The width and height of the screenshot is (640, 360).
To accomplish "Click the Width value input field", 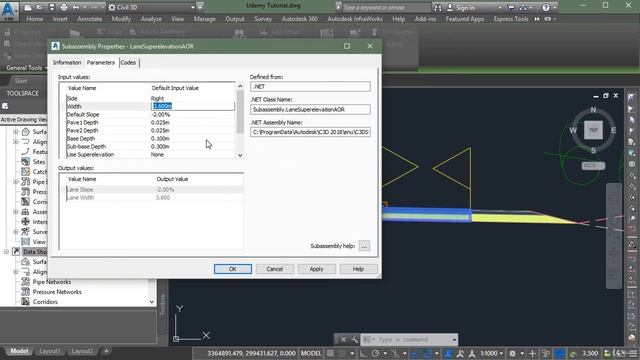I will tap(193, 106).
